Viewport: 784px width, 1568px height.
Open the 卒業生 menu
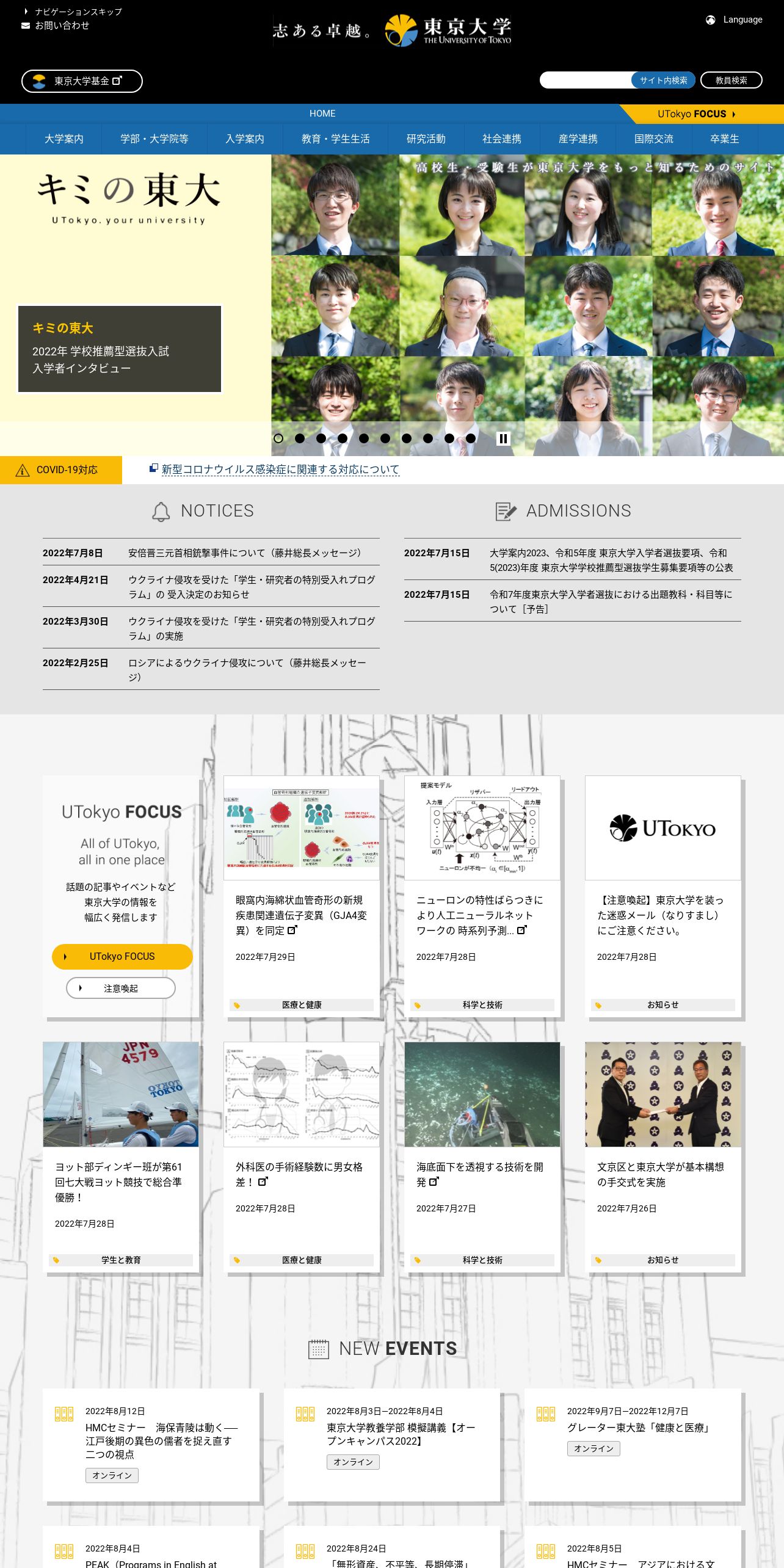[x=725, y=139]
